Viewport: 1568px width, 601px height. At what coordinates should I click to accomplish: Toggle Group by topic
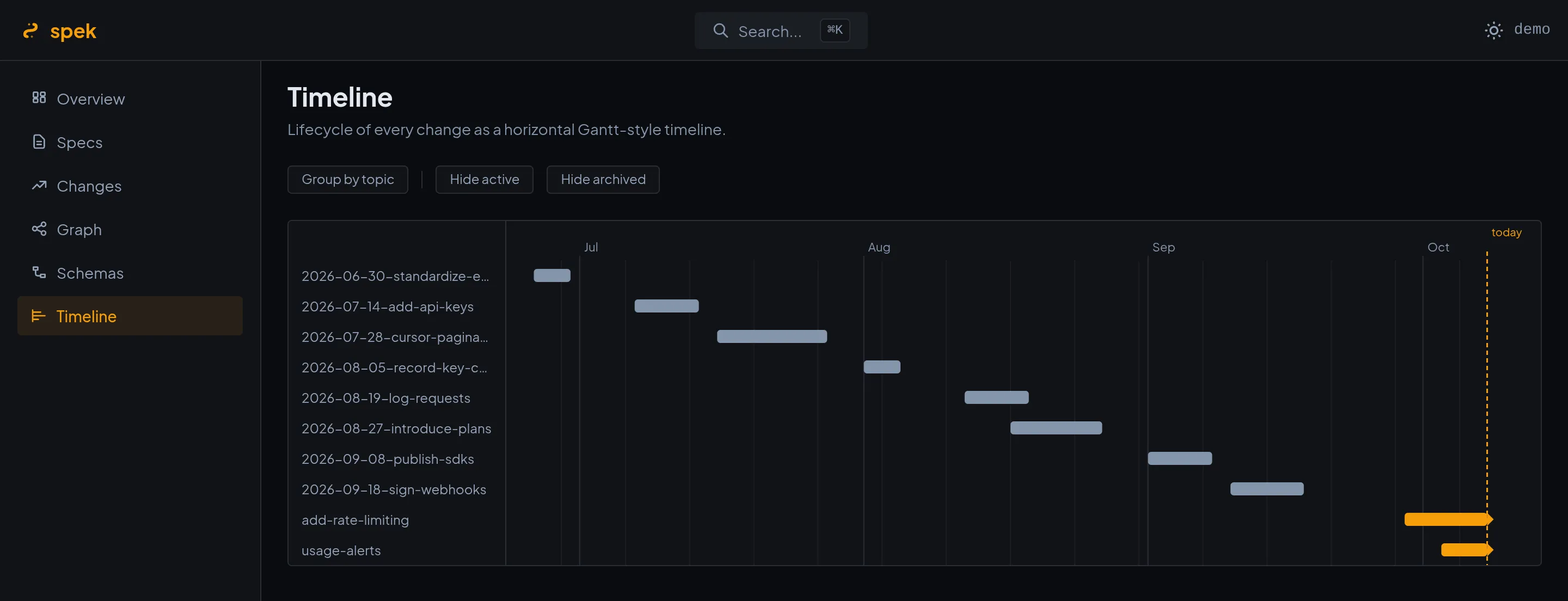(x=347, y=180)
